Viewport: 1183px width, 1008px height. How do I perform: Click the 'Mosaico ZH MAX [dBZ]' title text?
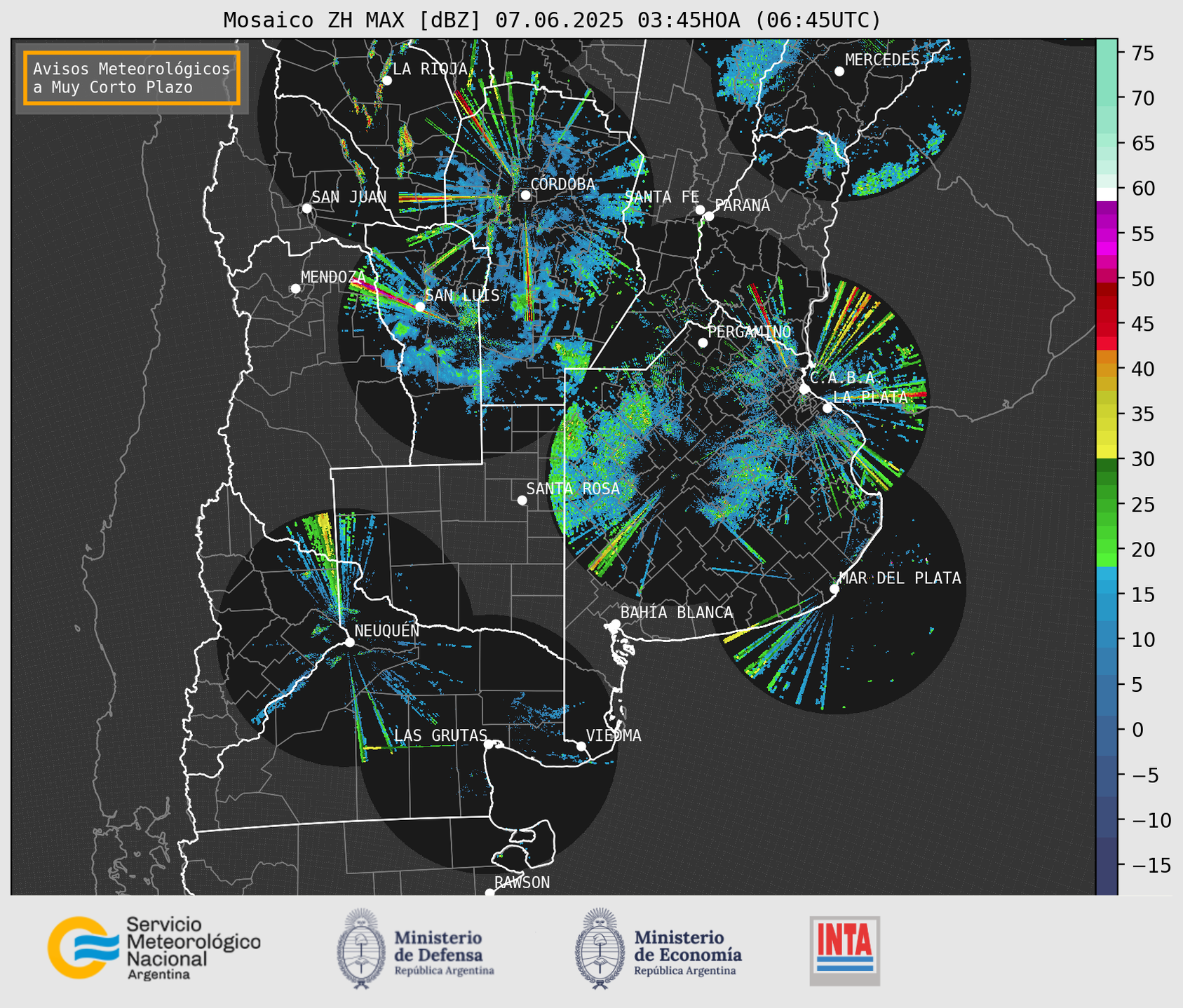tap(353, 20)
